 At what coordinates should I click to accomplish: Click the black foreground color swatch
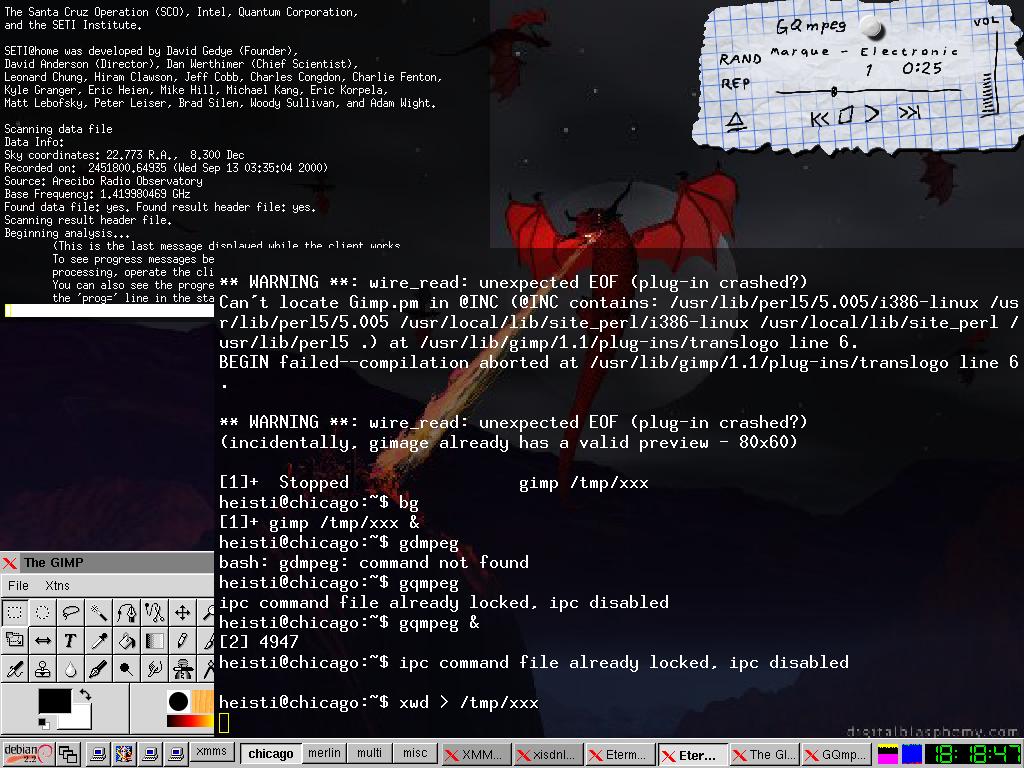(54, 701)
